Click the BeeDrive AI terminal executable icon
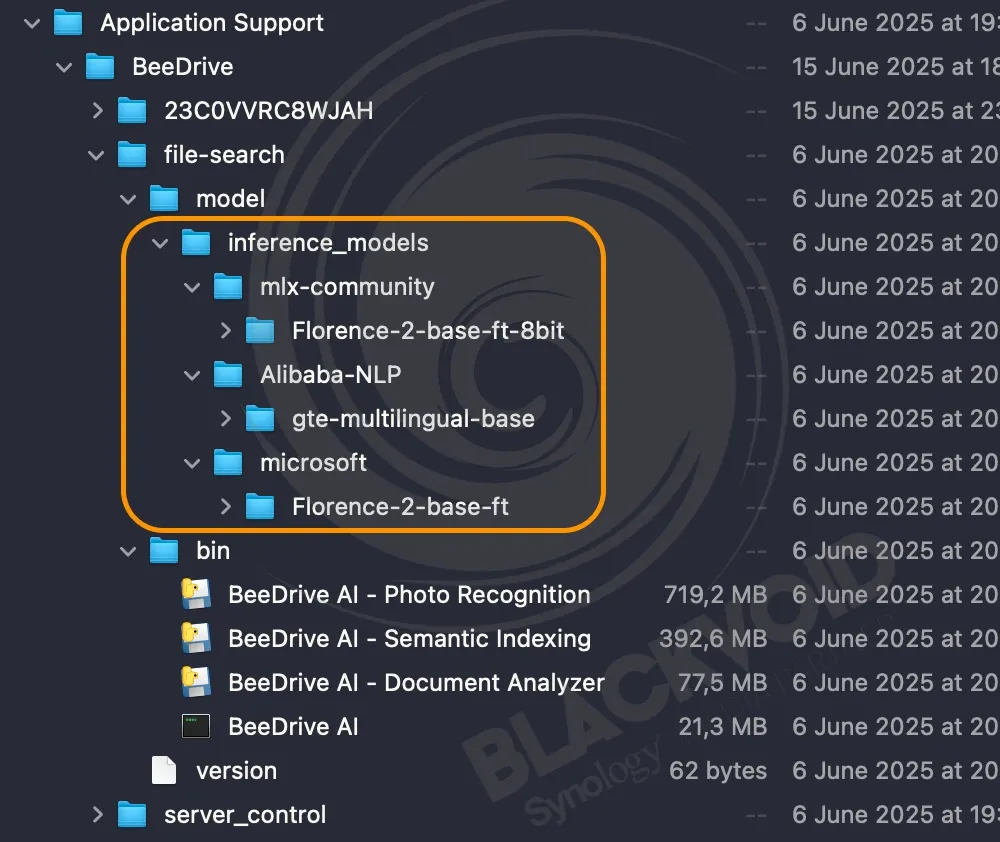 click(196, 727)
